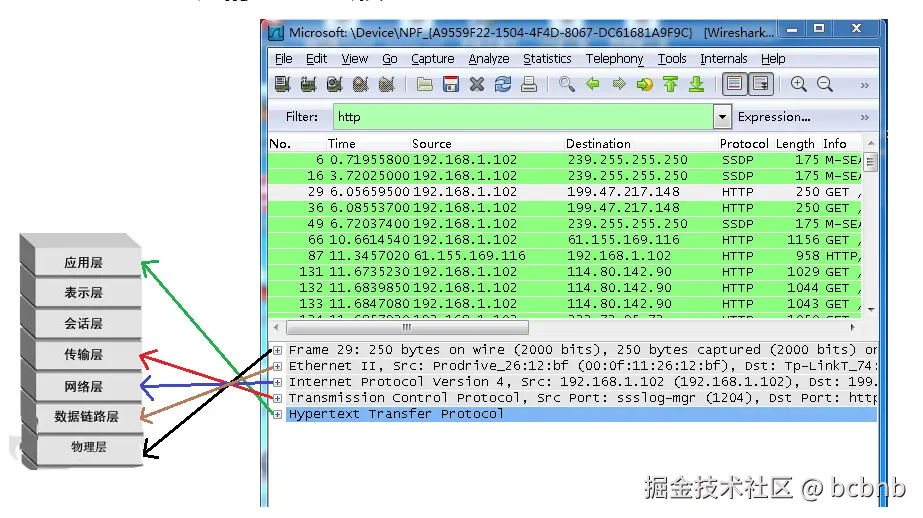Open the File menu
The width and height of the screenshot is (923, 518).
point(283,59)
